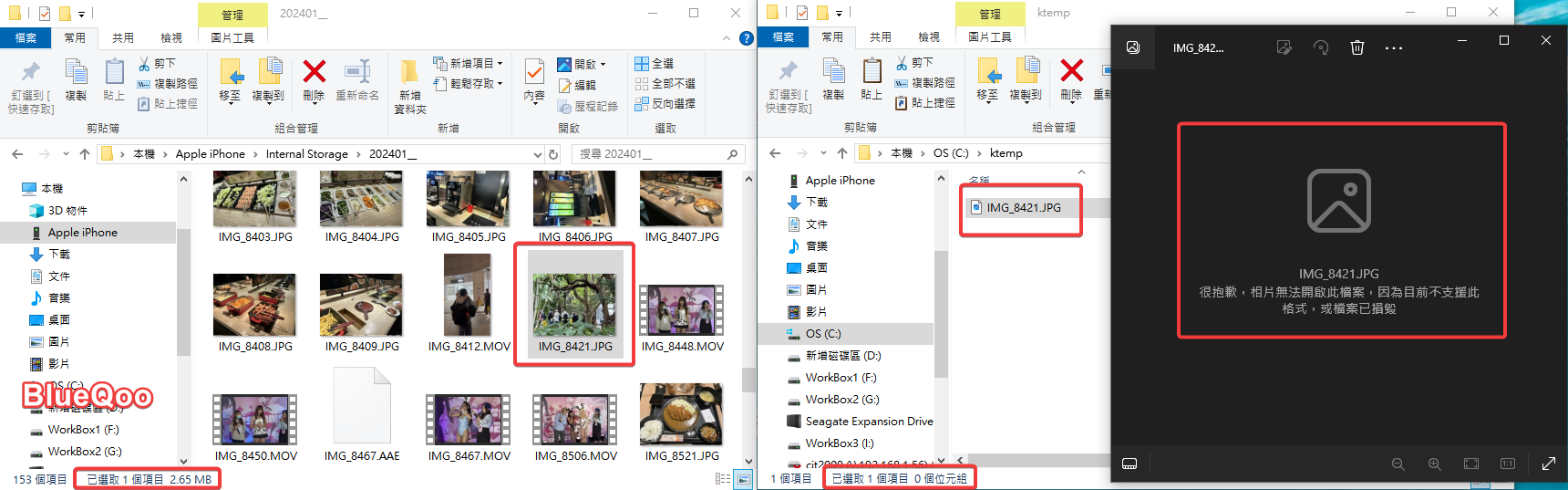Image resolution: width=1568 pixels, height=490 pixels.
Task: Click 全選 to select all items
Action: coord(655,64)
